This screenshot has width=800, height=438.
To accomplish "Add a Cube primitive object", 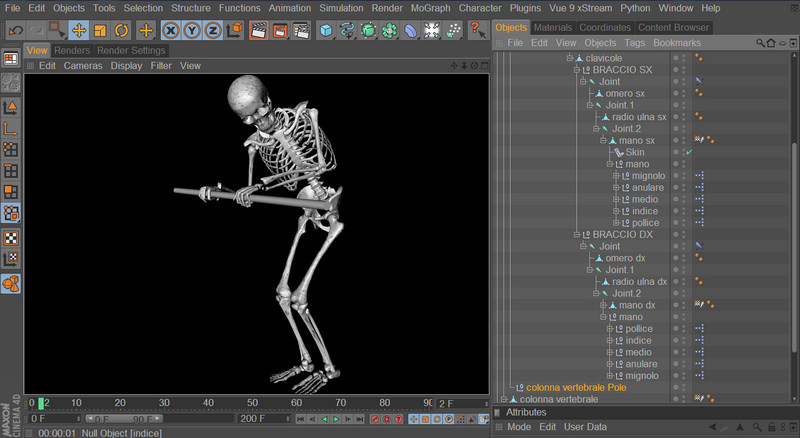I will click(x=327, y=30).
